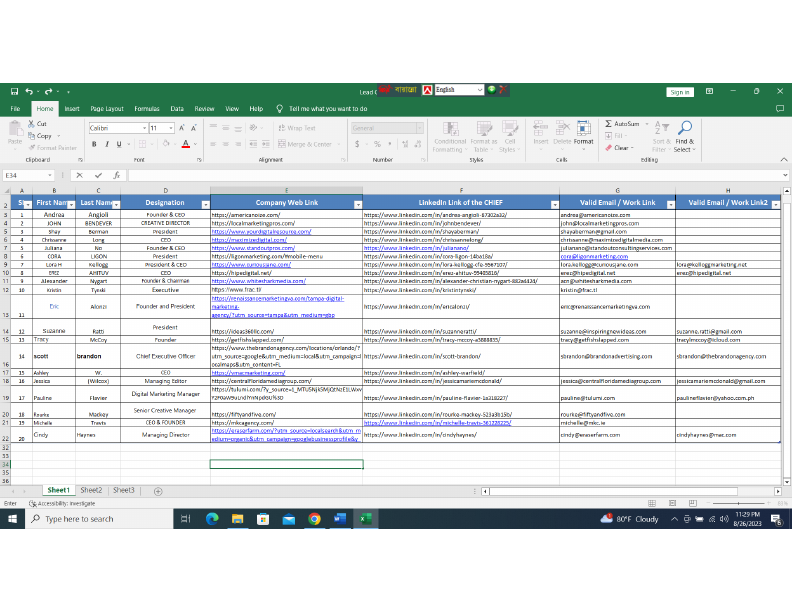This screenshot has width=792, height=612.
Task: Open Valid Email / Work Link filter dropdown
Action: click(x=671, y=204)
